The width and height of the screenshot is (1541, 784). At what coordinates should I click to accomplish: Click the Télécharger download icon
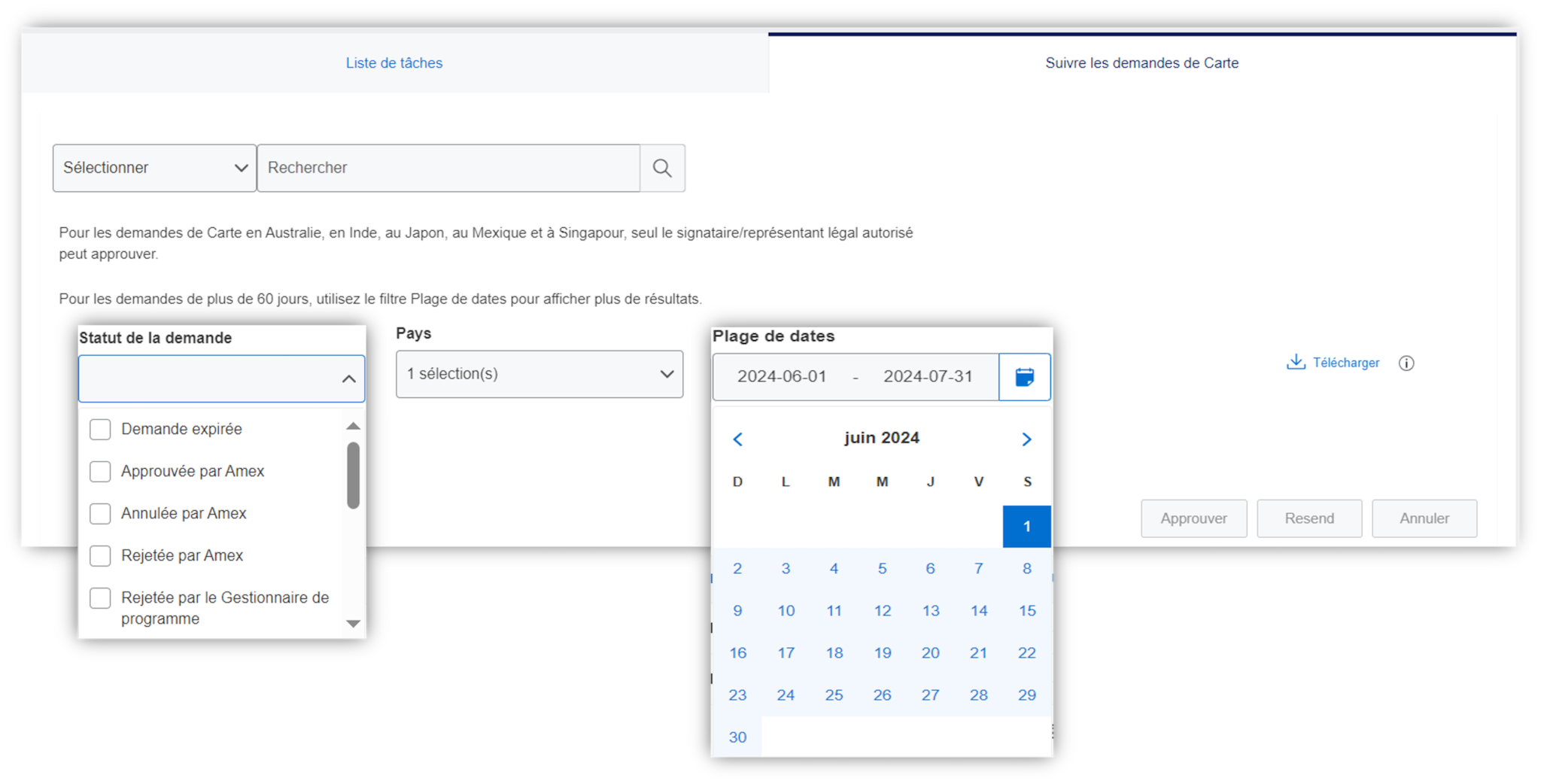[x=1295, y=363]
